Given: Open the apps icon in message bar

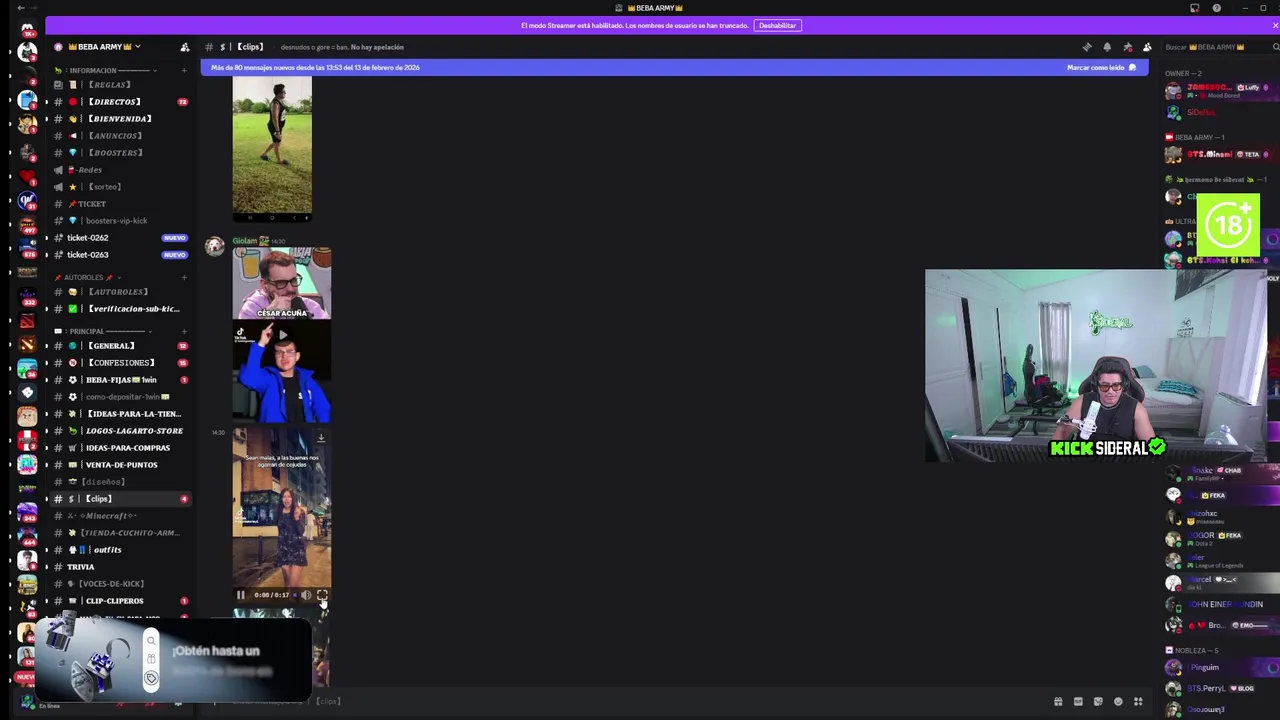Looking at the screenshot, I should (x=1138, y=701).
